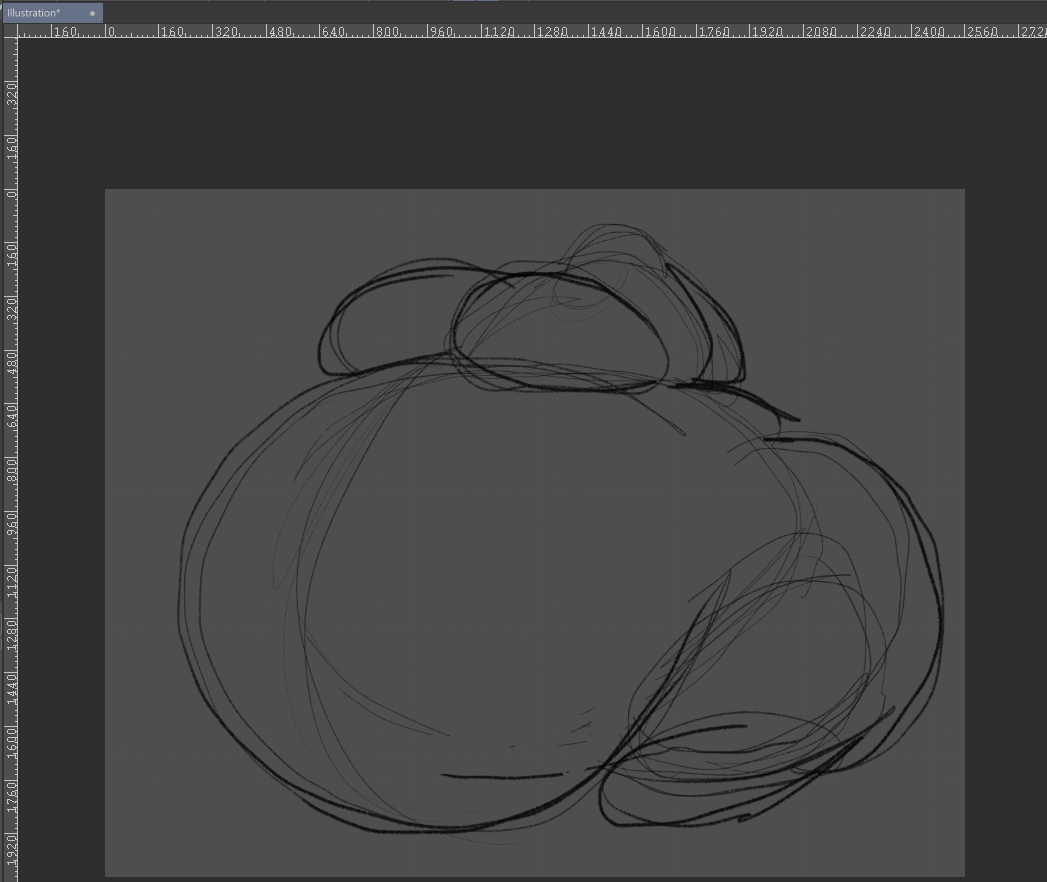The height and width of the screenshot is (882, 1047).
Task: Close the Illustration* tab via its dot button
Action: click(92, 13)
